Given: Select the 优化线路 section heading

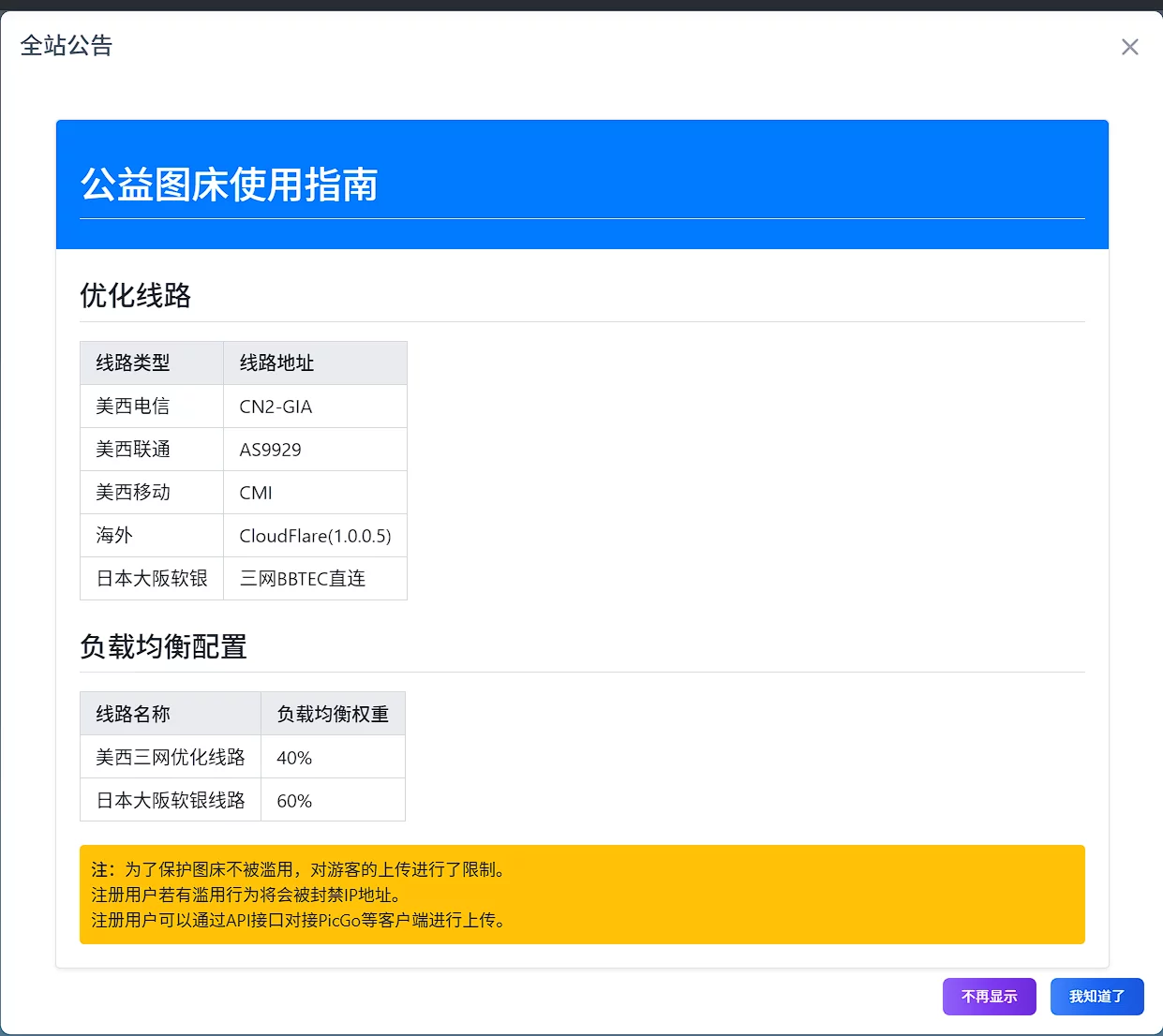Looking at the screenshot, I should coord(136,296).
